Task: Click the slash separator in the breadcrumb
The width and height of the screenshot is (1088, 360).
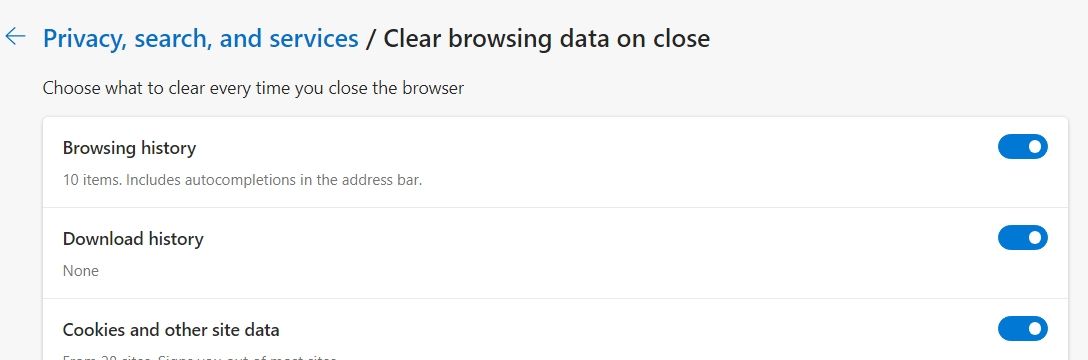Action: point(371,39)
